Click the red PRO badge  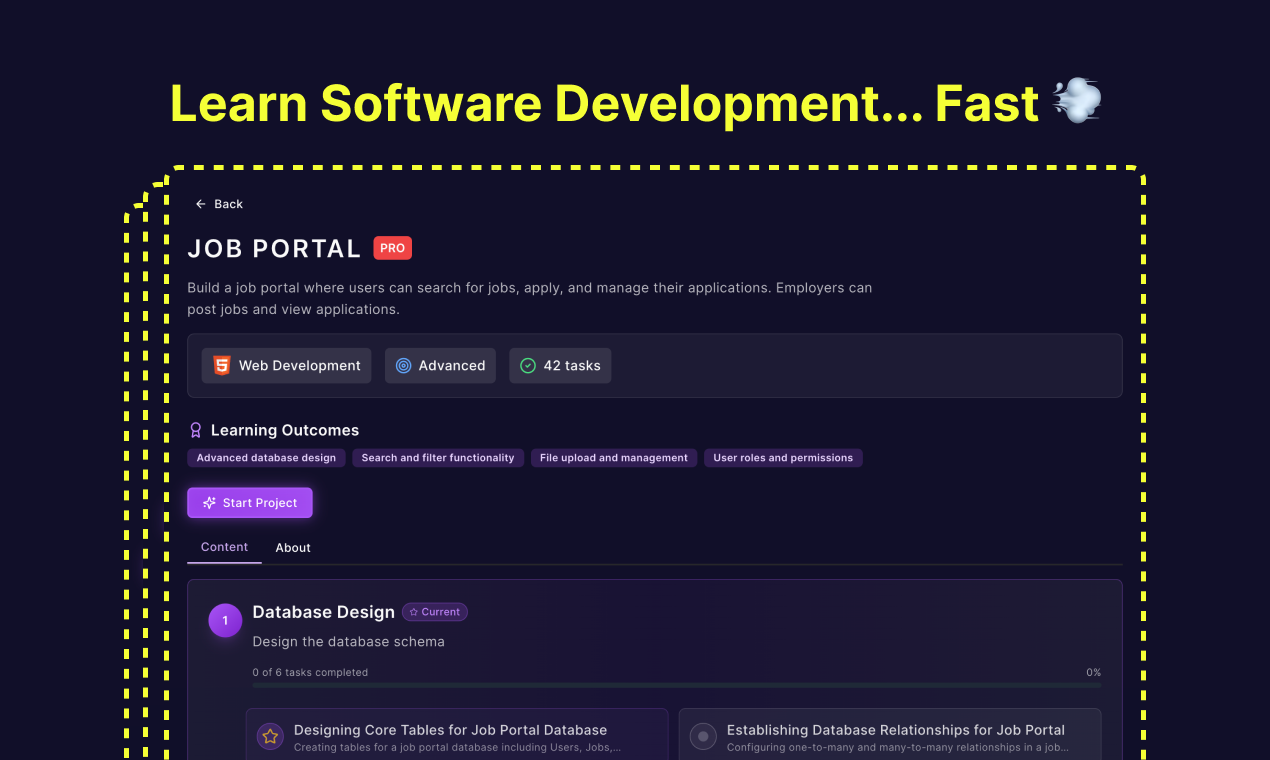(x=392, y=248)
